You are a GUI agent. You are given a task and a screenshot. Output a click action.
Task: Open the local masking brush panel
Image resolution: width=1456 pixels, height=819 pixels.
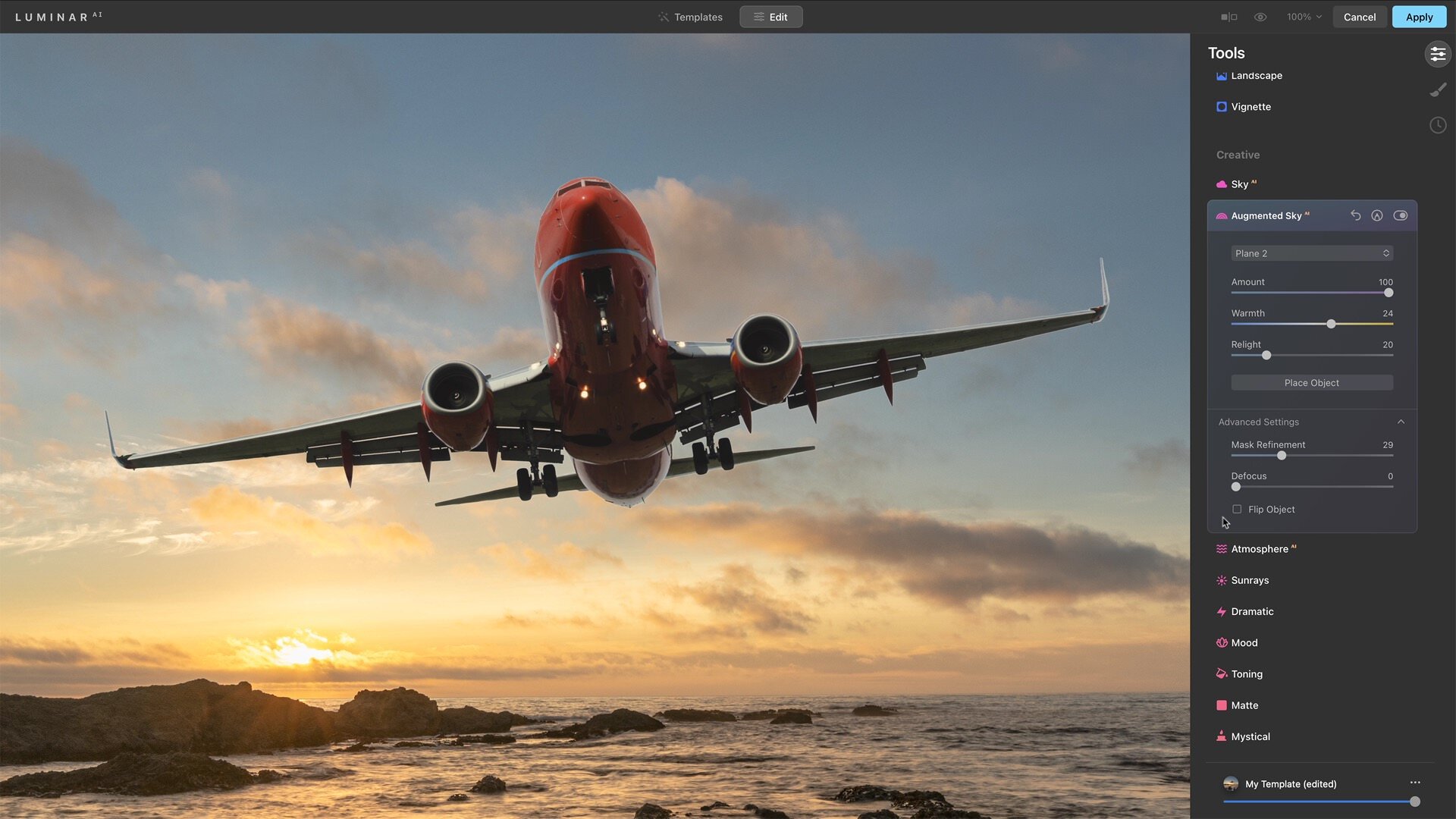pyautogui.click(x=1437, y=90)
